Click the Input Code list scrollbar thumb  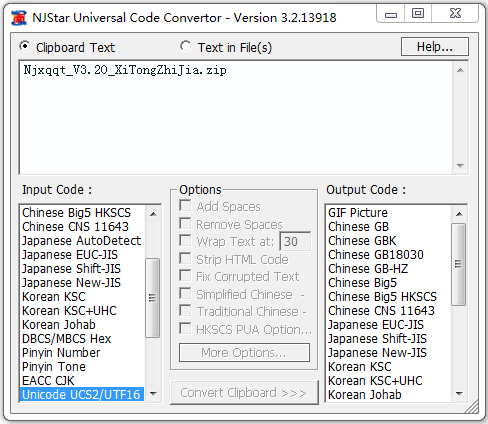tap(153, 297)
